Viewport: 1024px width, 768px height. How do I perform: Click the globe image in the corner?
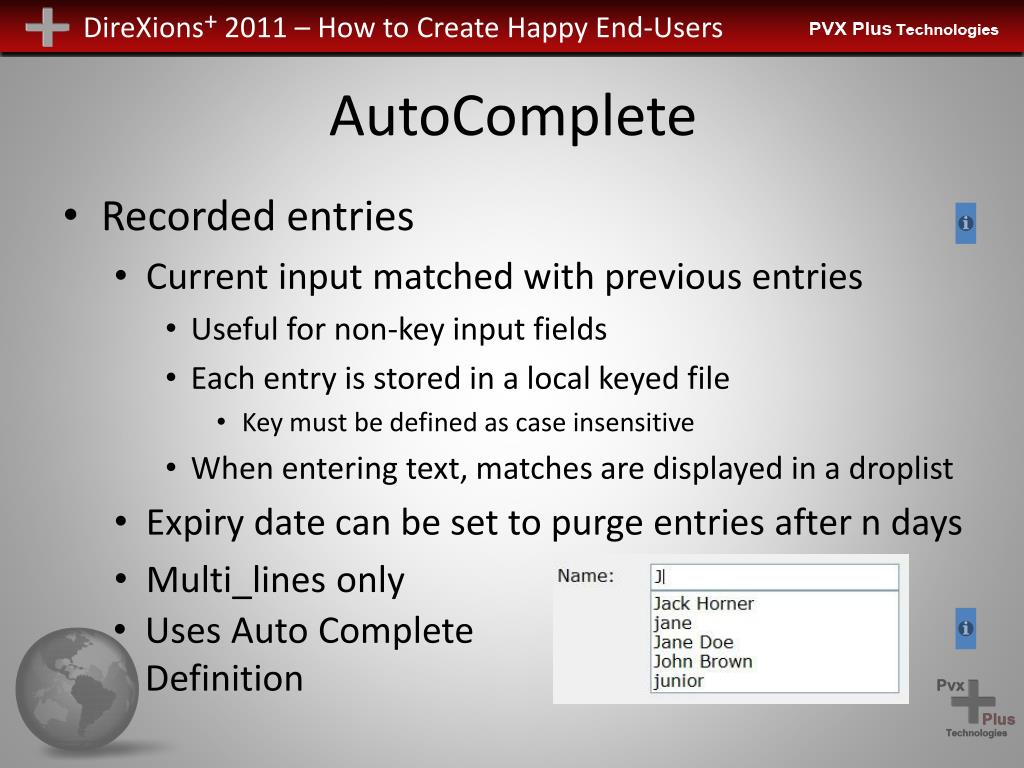[x=76, y=689]
